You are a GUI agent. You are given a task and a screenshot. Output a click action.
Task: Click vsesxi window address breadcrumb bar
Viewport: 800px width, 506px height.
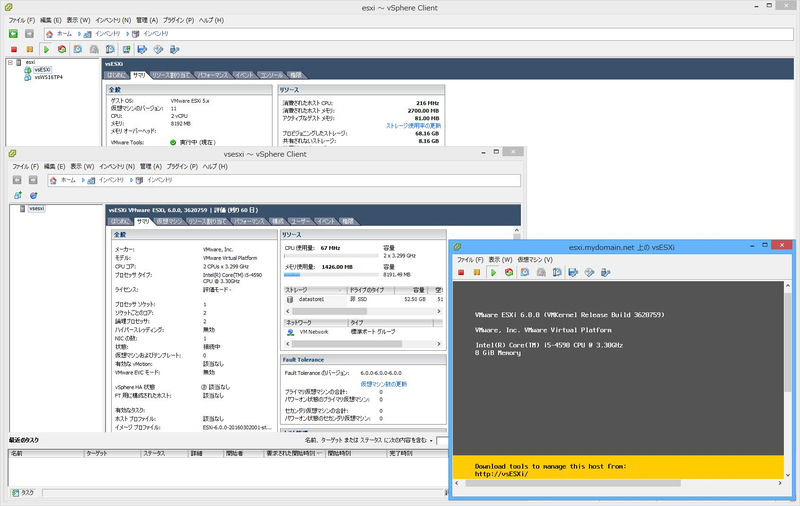pos(284,180)
